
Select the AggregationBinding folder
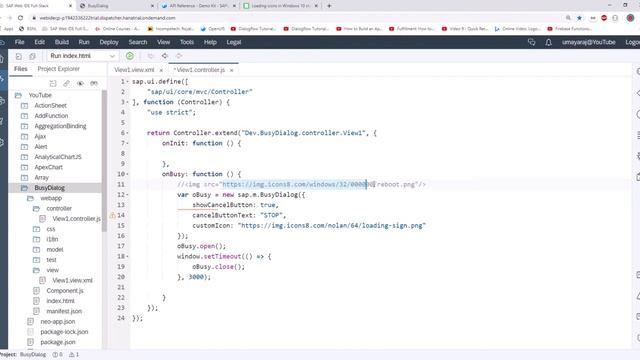click(x=60, y=126)
